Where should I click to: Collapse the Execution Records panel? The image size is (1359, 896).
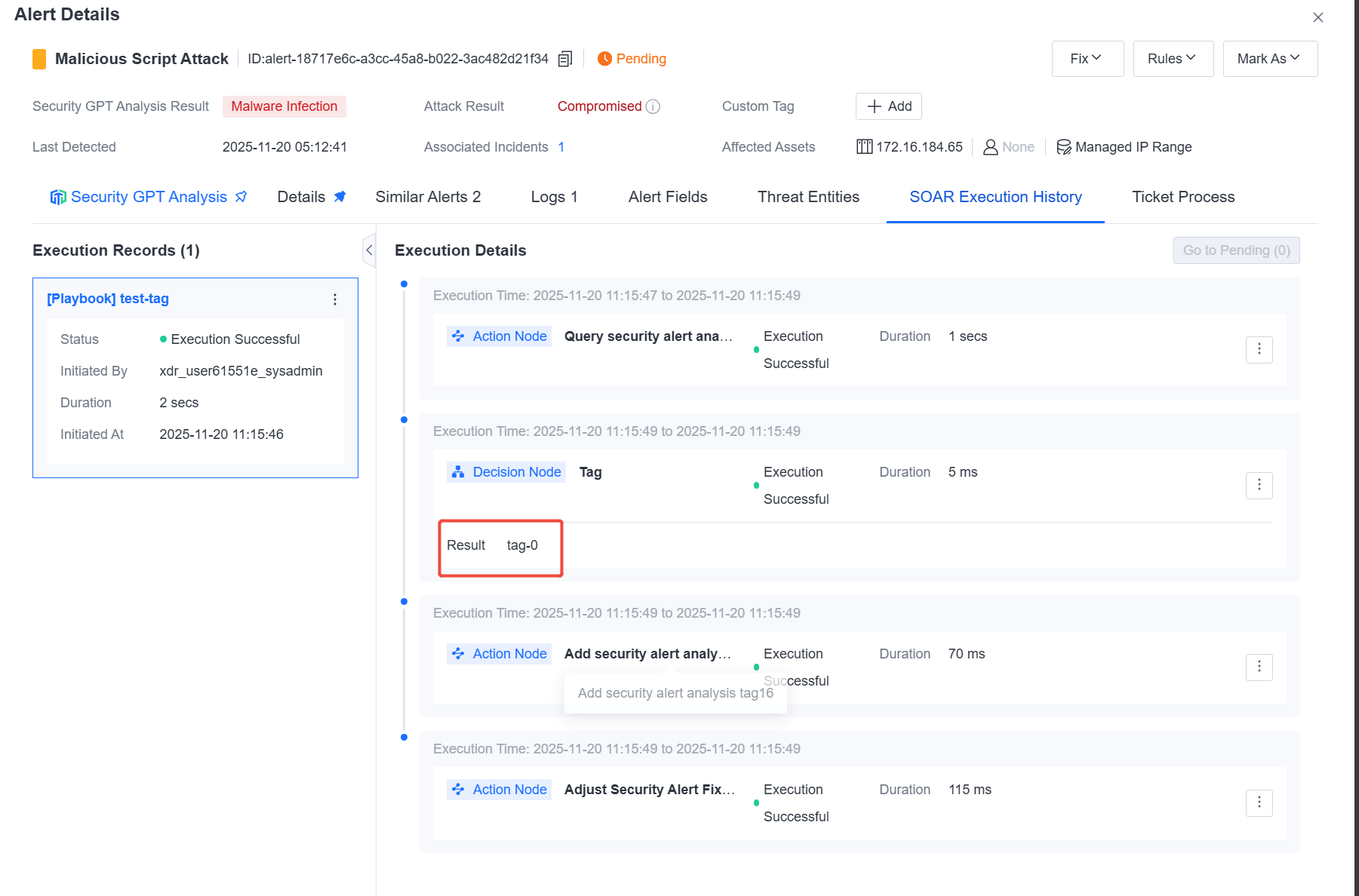point(369,250)
